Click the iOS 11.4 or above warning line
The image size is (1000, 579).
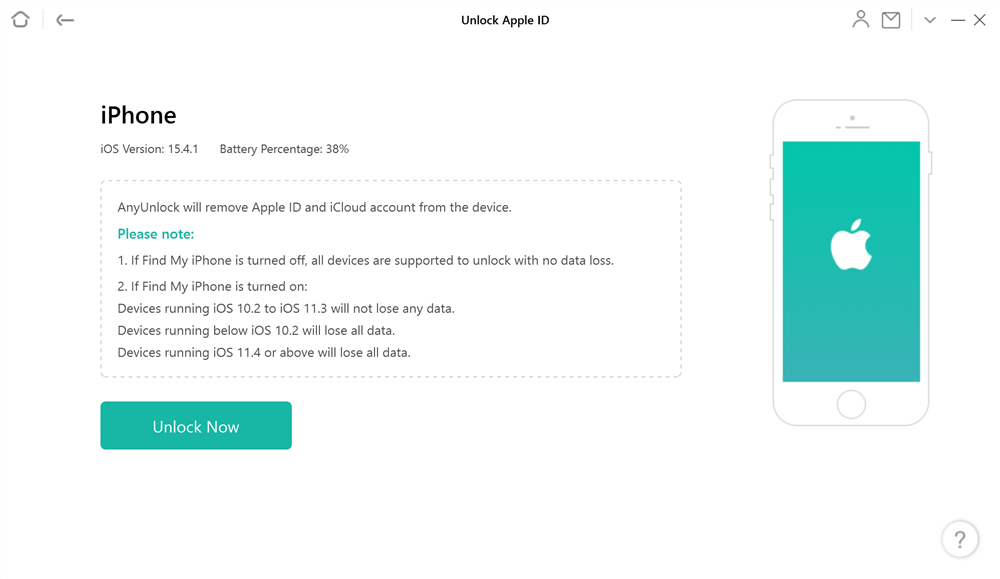(264, 353)
